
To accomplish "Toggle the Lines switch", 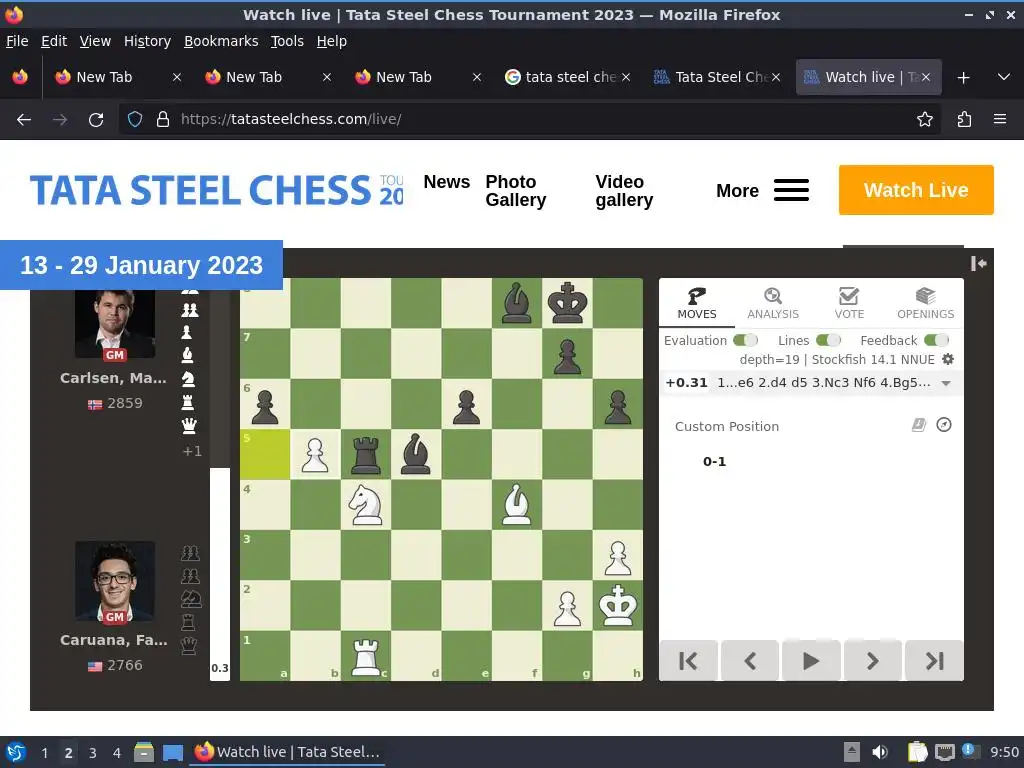I will tap(828, 340).
